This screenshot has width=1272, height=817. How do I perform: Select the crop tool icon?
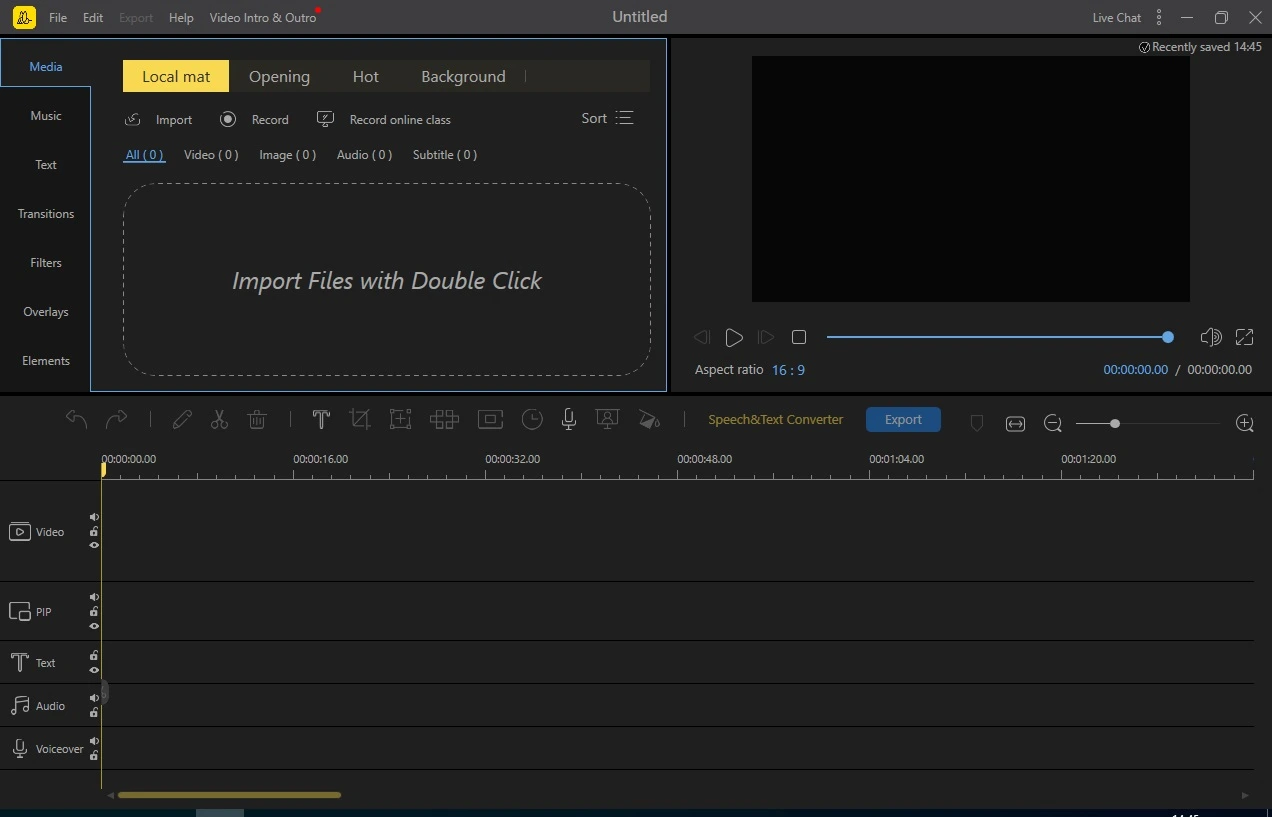tap(360, 420)
